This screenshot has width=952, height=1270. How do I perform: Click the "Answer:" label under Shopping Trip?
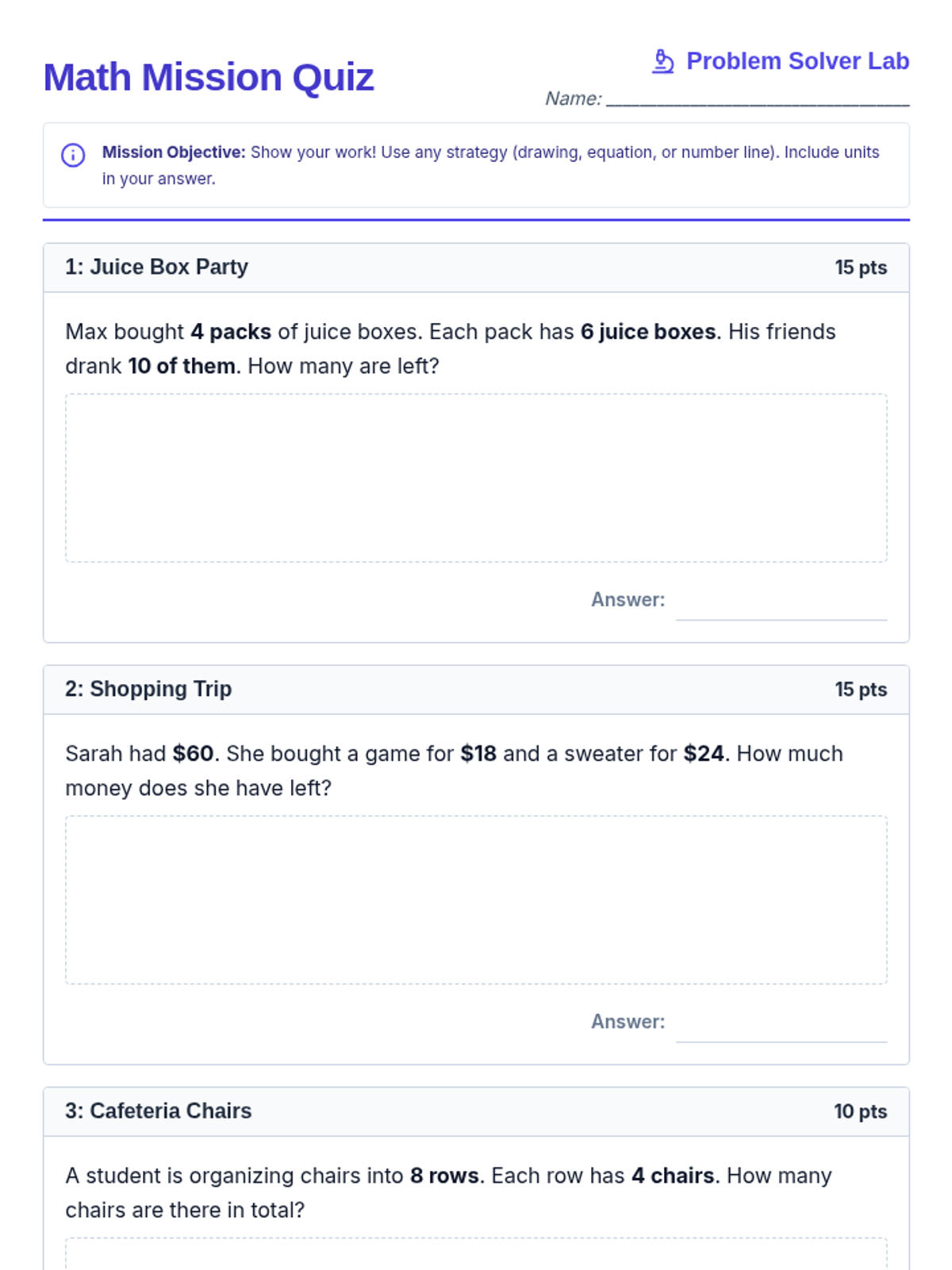[x=628, y=1022]
